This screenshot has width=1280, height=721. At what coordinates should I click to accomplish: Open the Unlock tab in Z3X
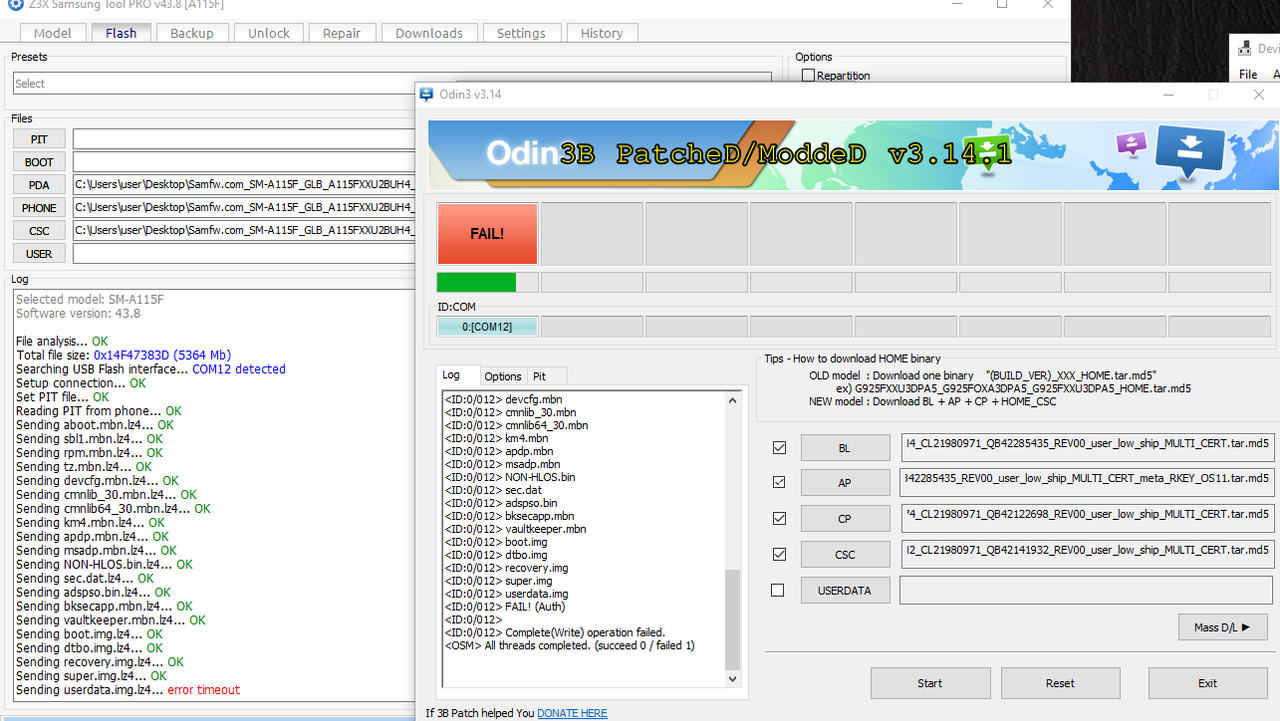point(269,33)
